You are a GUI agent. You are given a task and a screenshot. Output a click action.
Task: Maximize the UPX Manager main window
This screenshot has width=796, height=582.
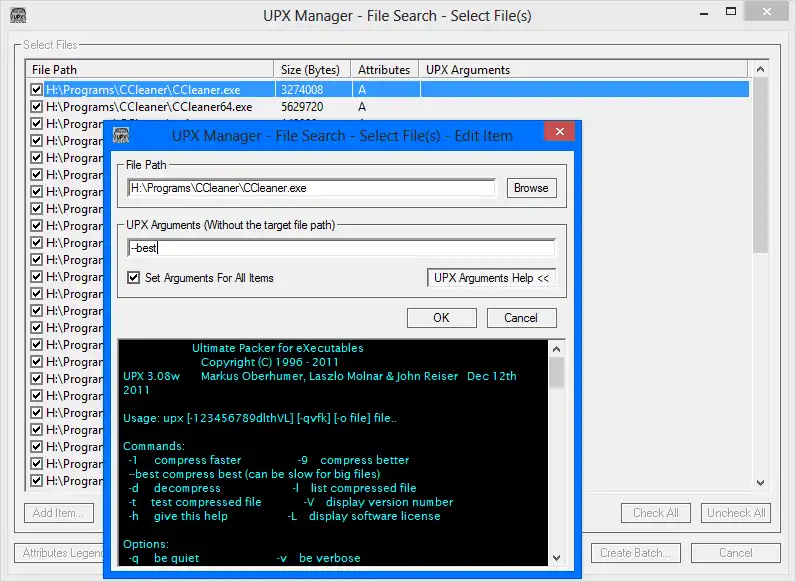point(731,12)
